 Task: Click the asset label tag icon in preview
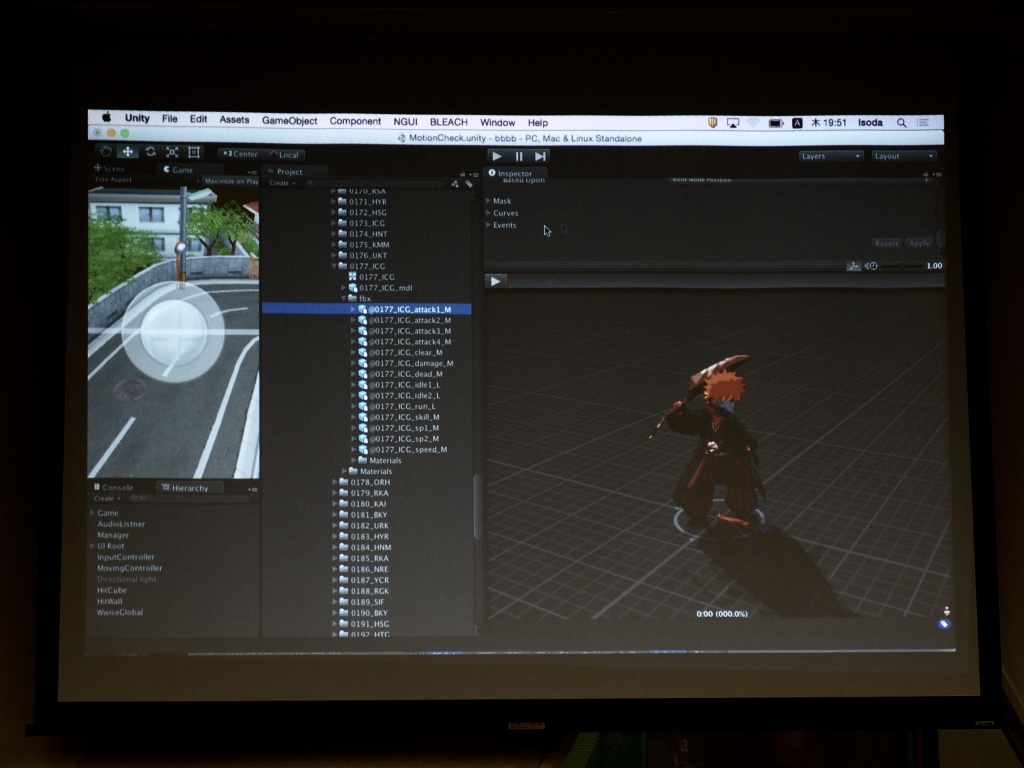click(944, 624)
